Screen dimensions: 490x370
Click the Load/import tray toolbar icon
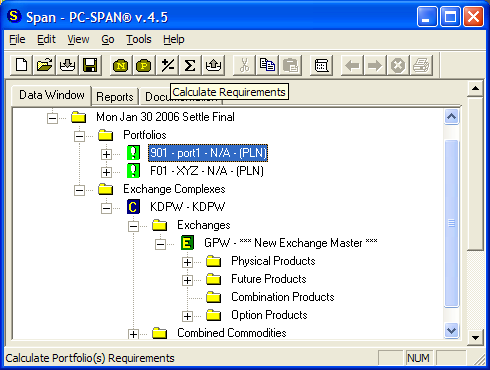tap(67, 65)
